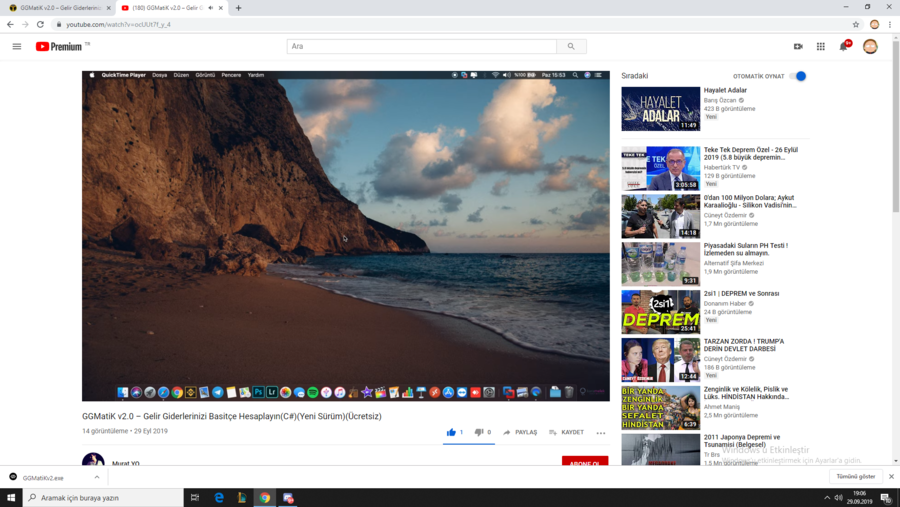Bookmark this page with the star icon
This screenshot has height=507, width=900.
856,24
